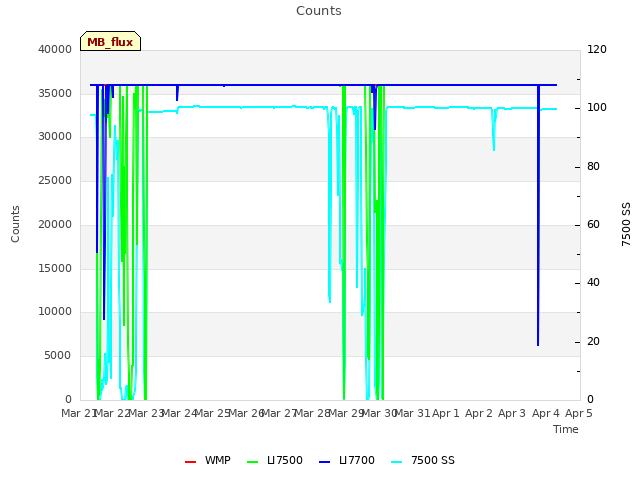Screen dimensions: 640x480
Task: Click the Apr 5 date tick
Action: click(579, 413)
